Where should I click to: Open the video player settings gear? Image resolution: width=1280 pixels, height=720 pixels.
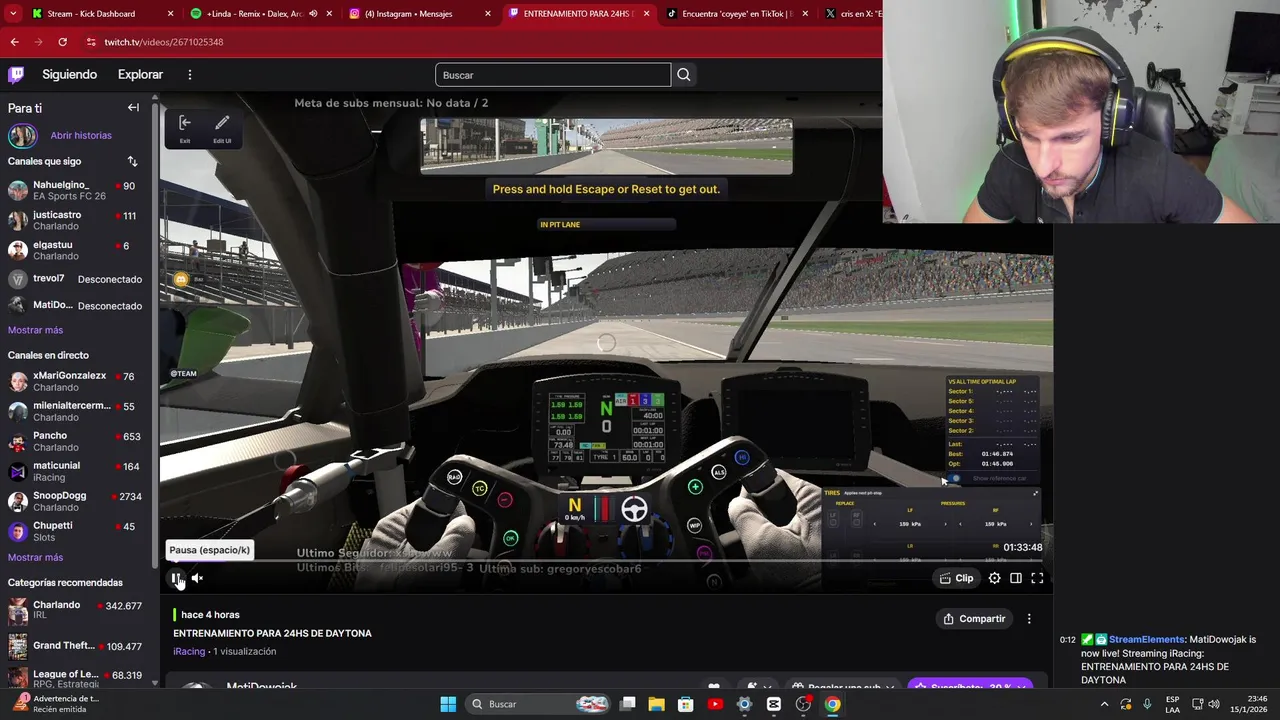pyautogui.click(x=994, y=578)
